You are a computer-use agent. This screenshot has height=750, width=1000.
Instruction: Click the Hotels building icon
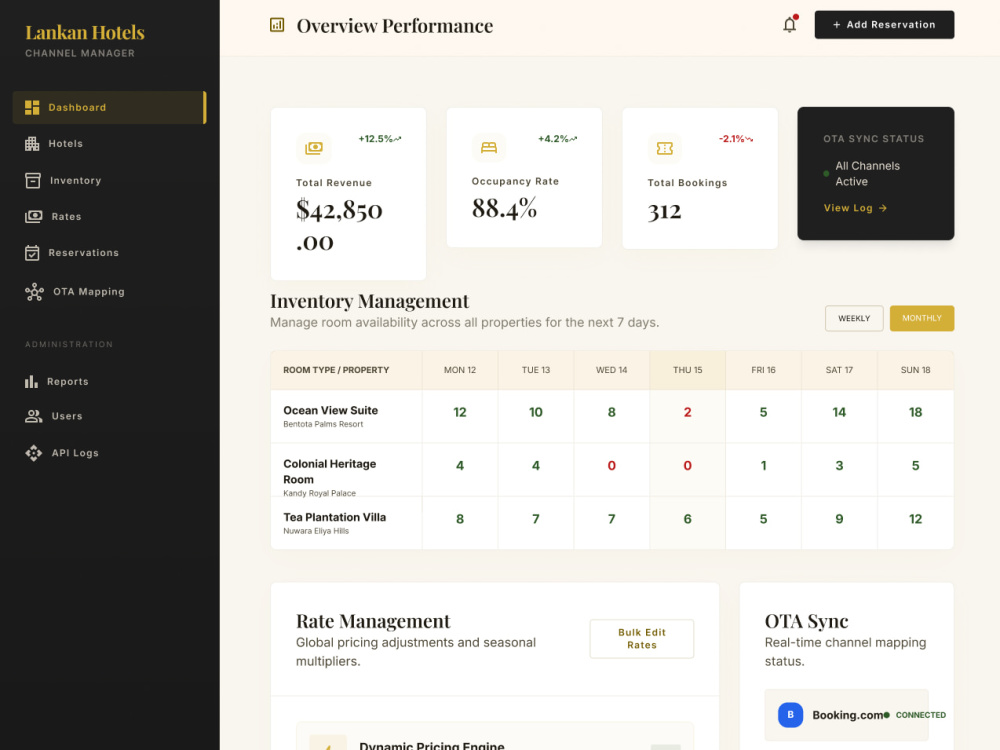point(32,143)
